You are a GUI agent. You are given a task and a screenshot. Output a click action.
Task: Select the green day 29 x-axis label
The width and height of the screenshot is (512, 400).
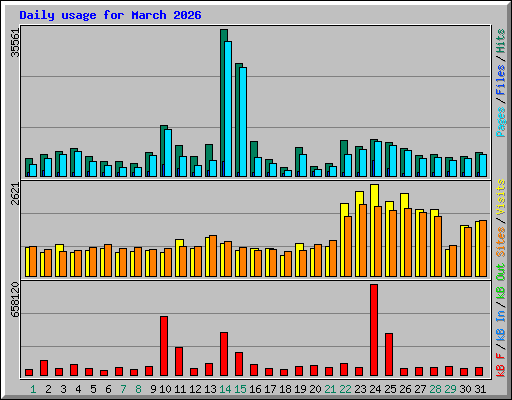pyautogui.click(x=450, y=389)
